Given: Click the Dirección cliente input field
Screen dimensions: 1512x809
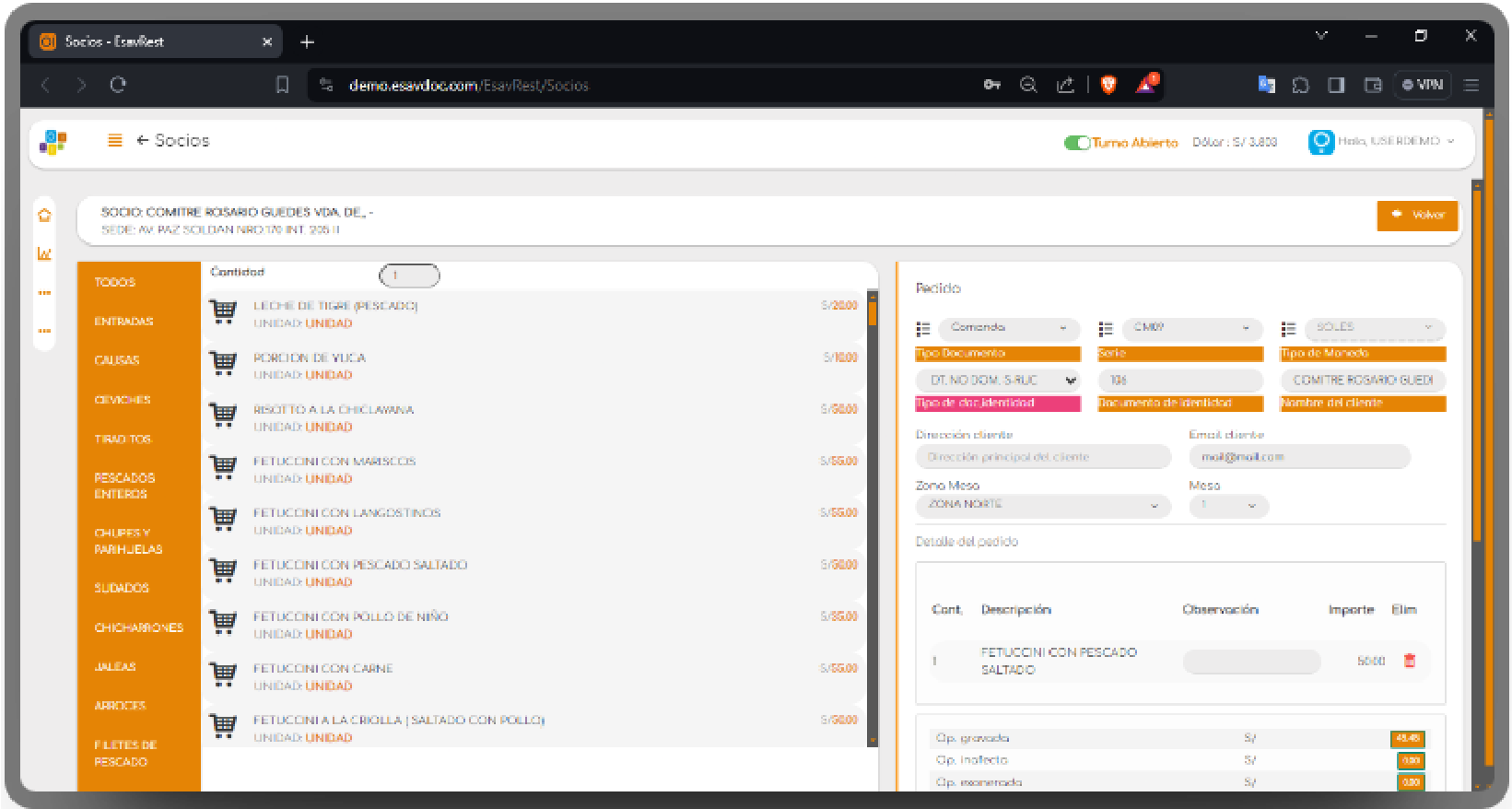Looking at the screenshot, I should [x=1043, y=457].
